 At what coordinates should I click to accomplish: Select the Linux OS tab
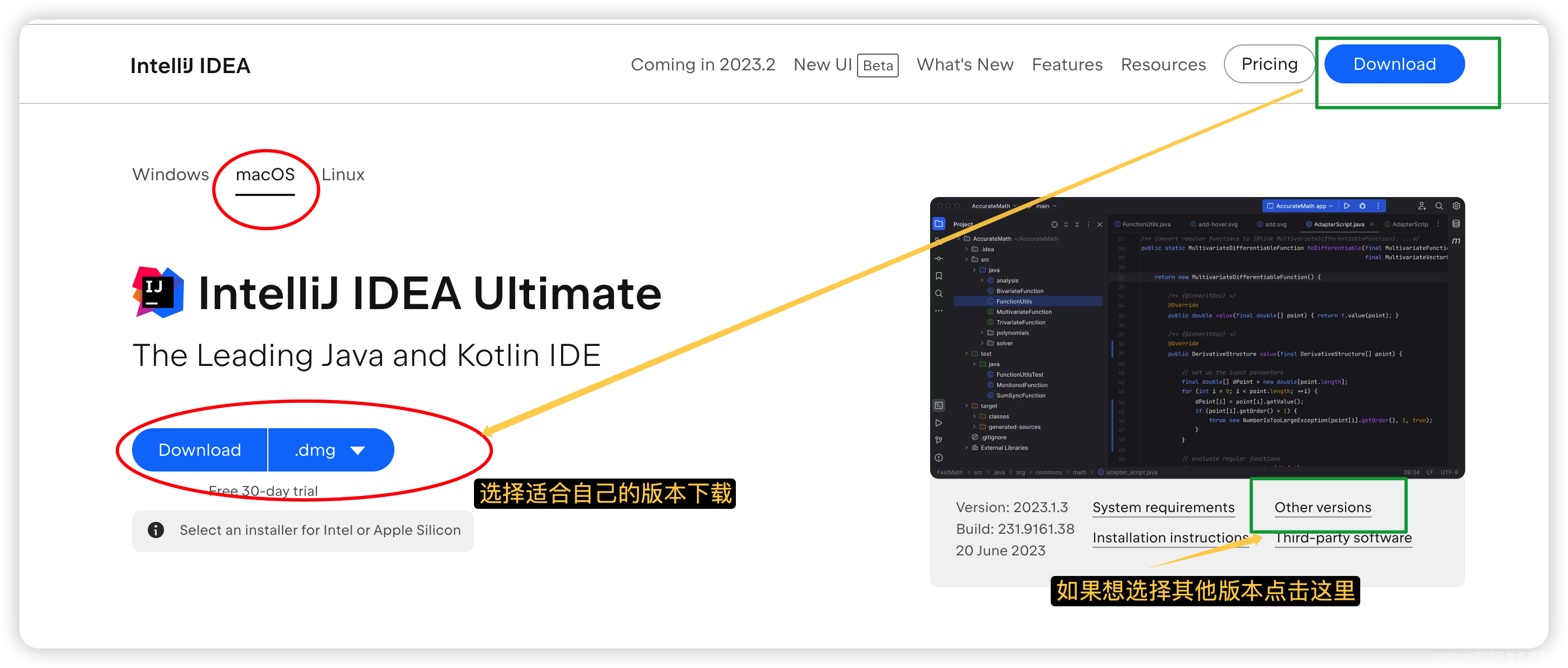point(342,174)
